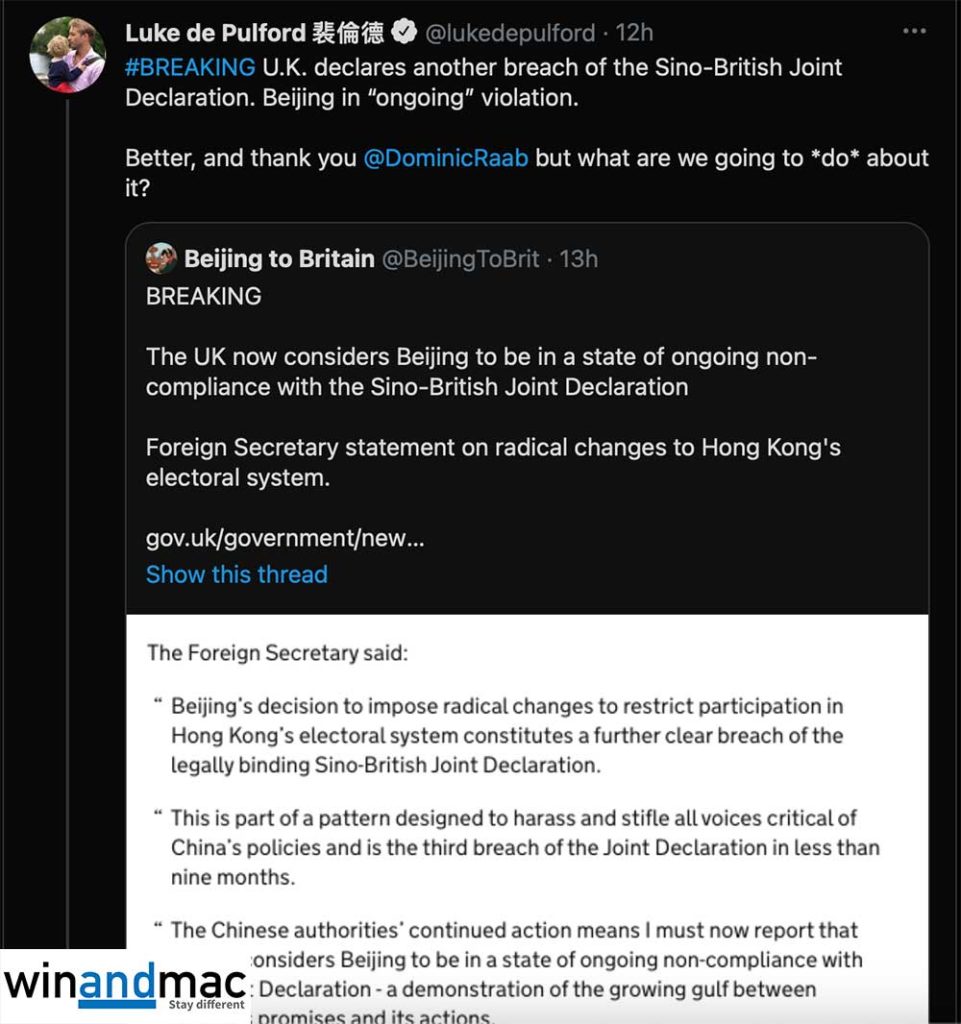Click "Show this thread"
Screen dimensions: 961x1024
click(x=237, y=574)
